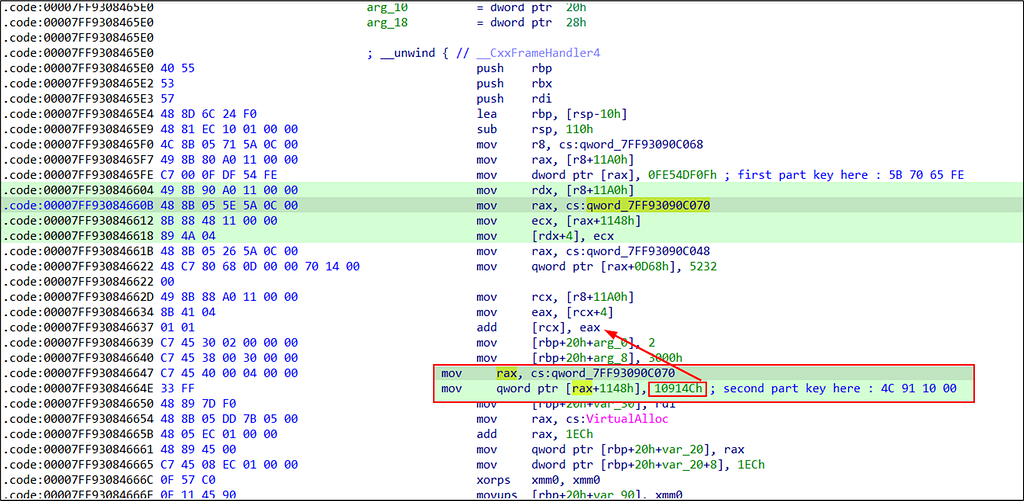This screenshot has width=1024, height=501.
Task: Click address .code:00007FF9308465E3
Action: (x=78, y=99)
